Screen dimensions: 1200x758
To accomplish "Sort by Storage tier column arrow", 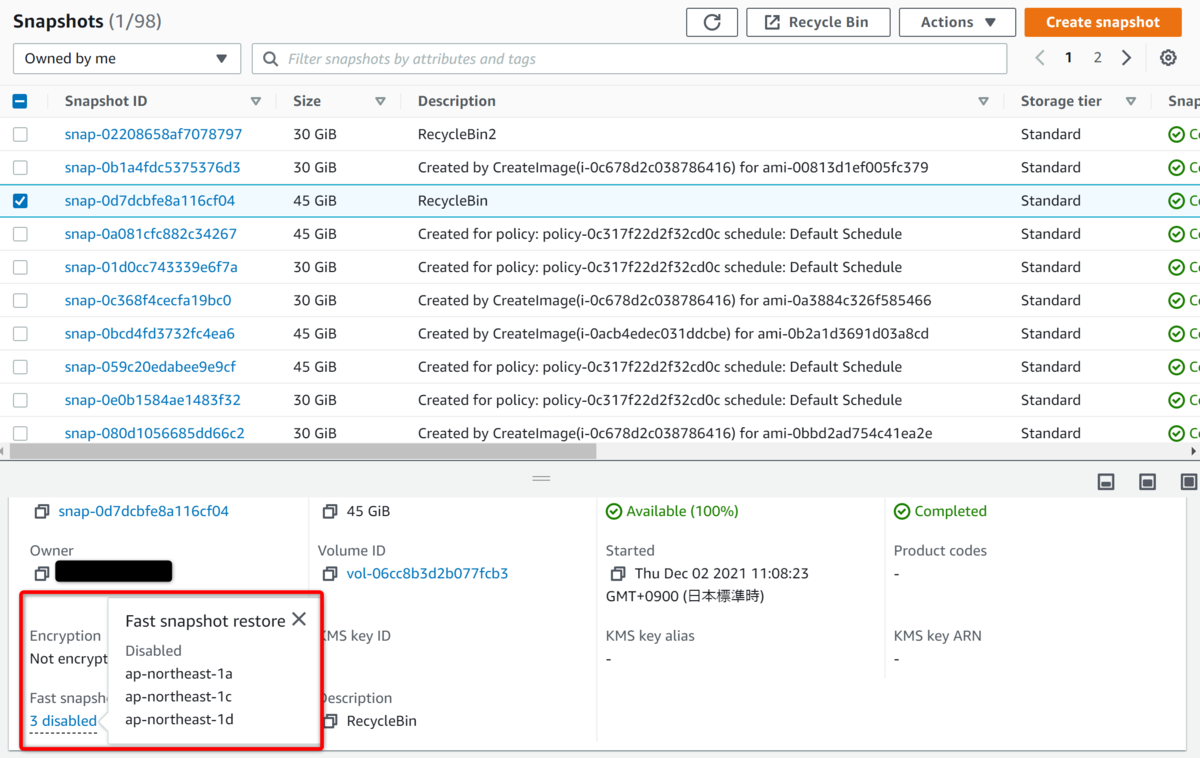I will coord(1131,101).
